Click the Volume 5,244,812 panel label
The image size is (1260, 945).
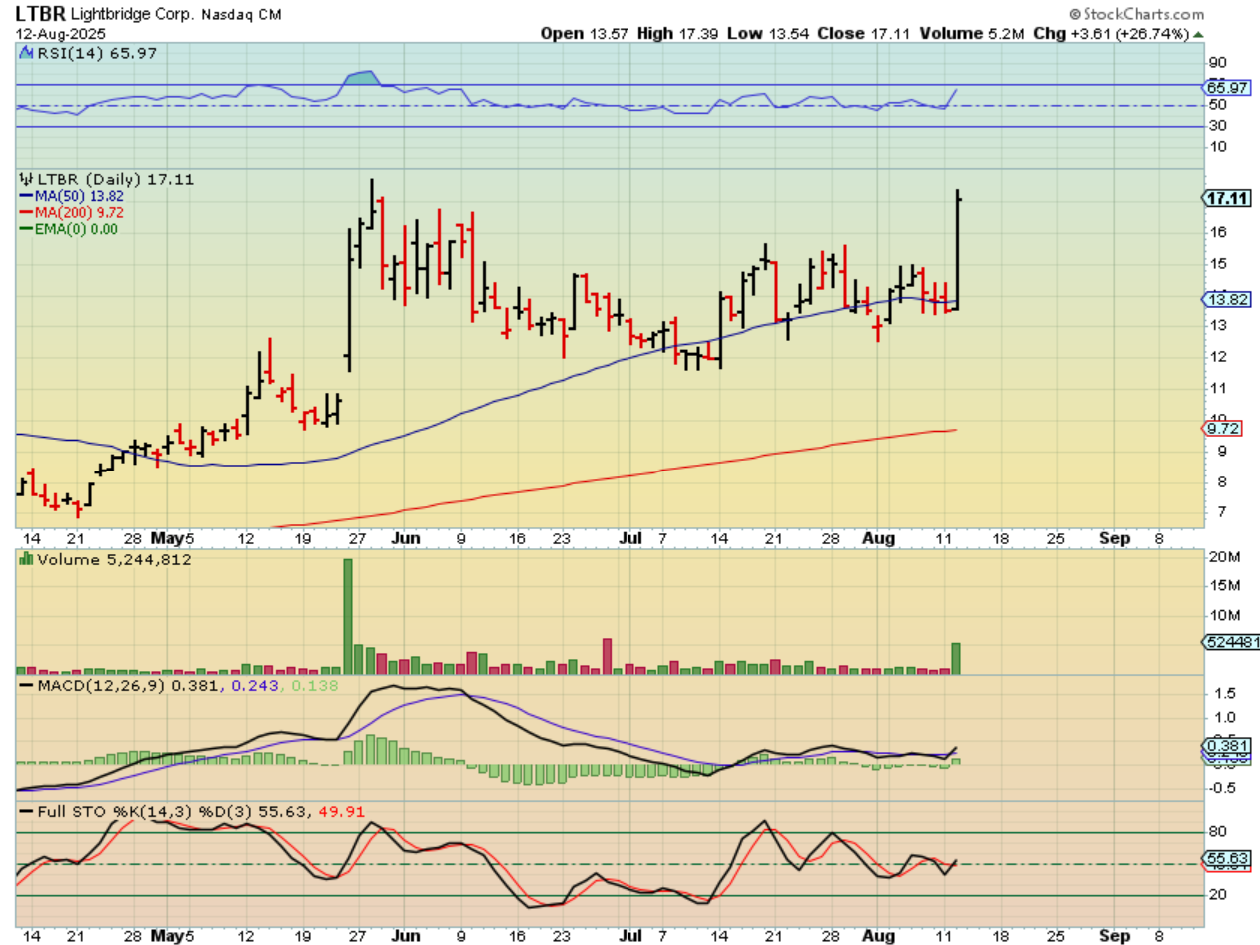click(x=113, y=560)
